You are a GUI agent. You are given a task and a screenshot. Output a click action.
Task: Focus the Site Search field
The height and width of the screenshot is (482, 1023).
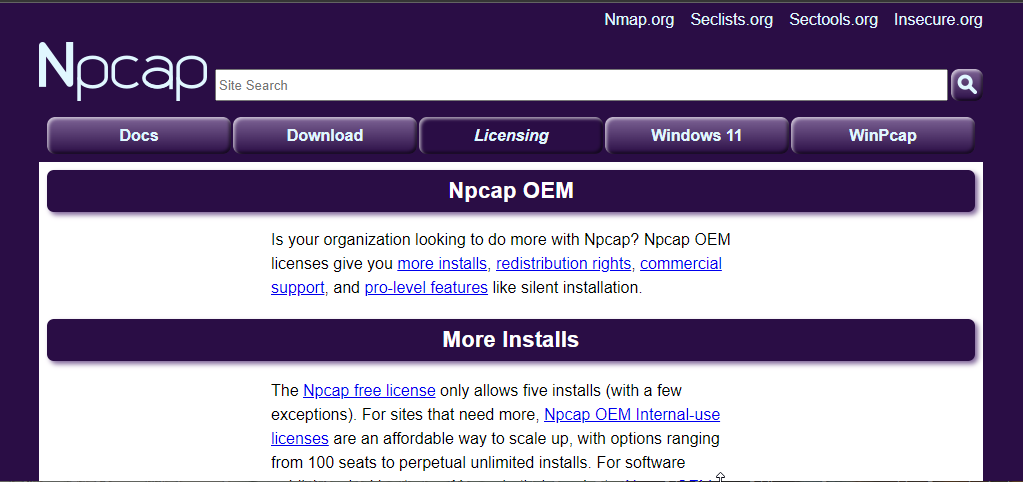point(581,85)
